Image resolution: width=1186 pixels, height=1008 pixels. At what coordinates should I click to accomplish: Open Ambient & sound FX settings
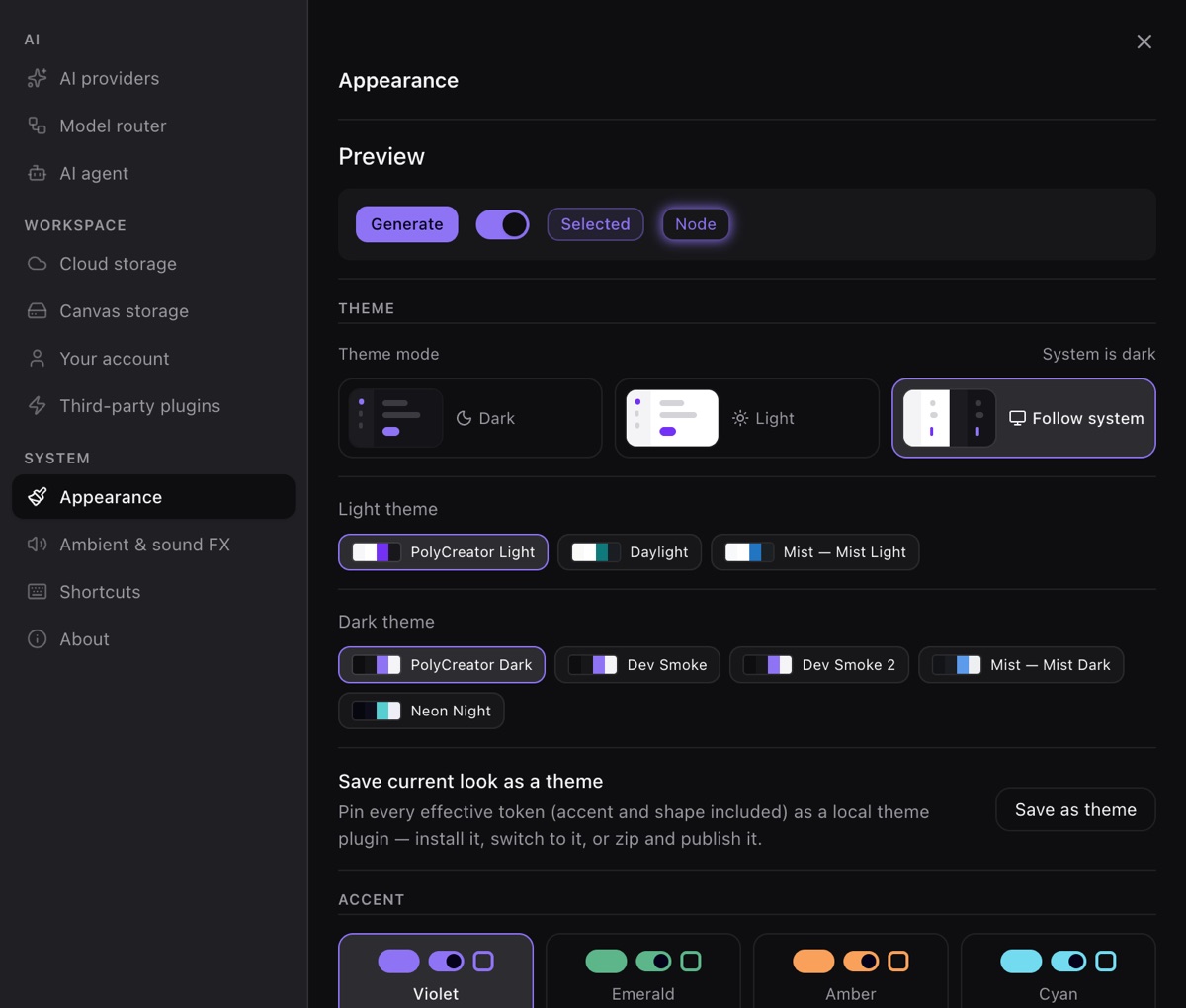click(x=153, y=545)
